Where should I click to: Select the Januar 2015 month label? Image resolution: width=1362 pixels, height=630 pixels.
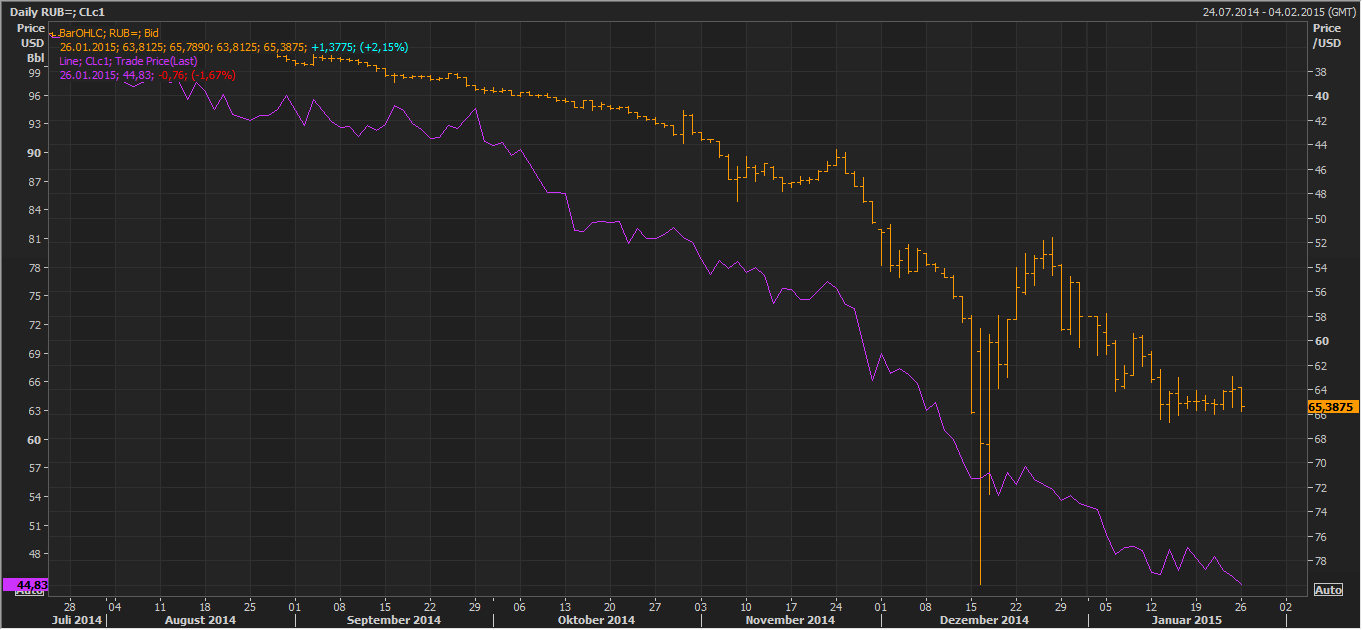(1186, 620)
